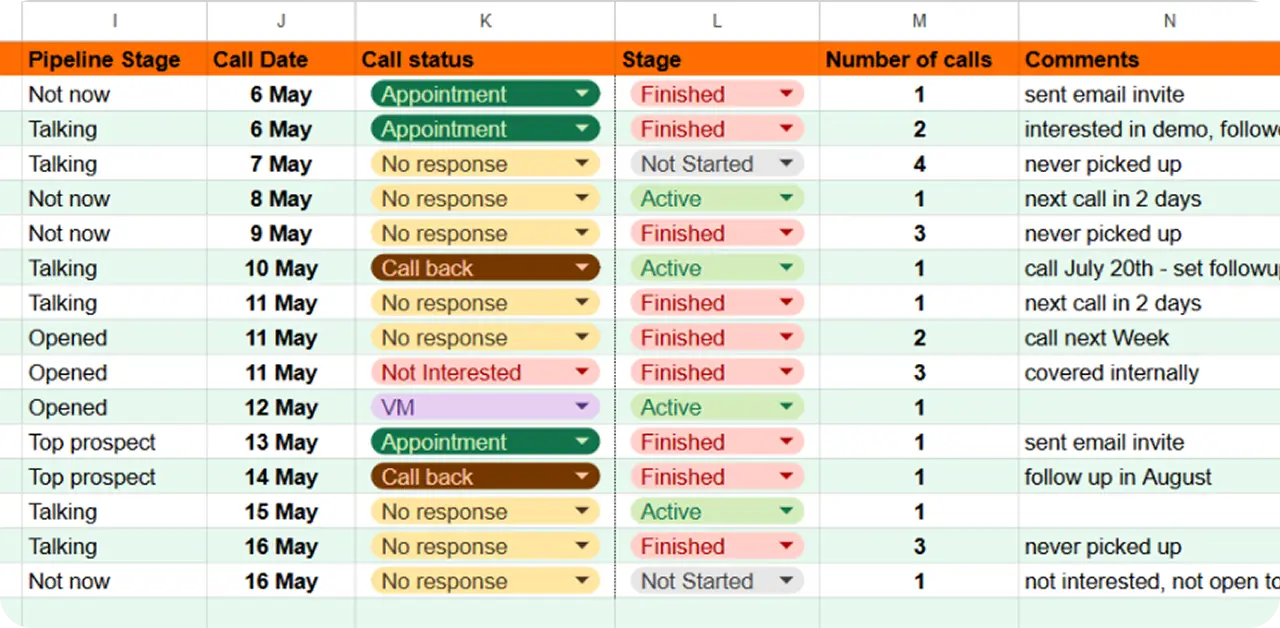This screenshot has width=1280, height=628.
Task: Open Stage dropdown in the 15 May row
Action: point(786,512)
